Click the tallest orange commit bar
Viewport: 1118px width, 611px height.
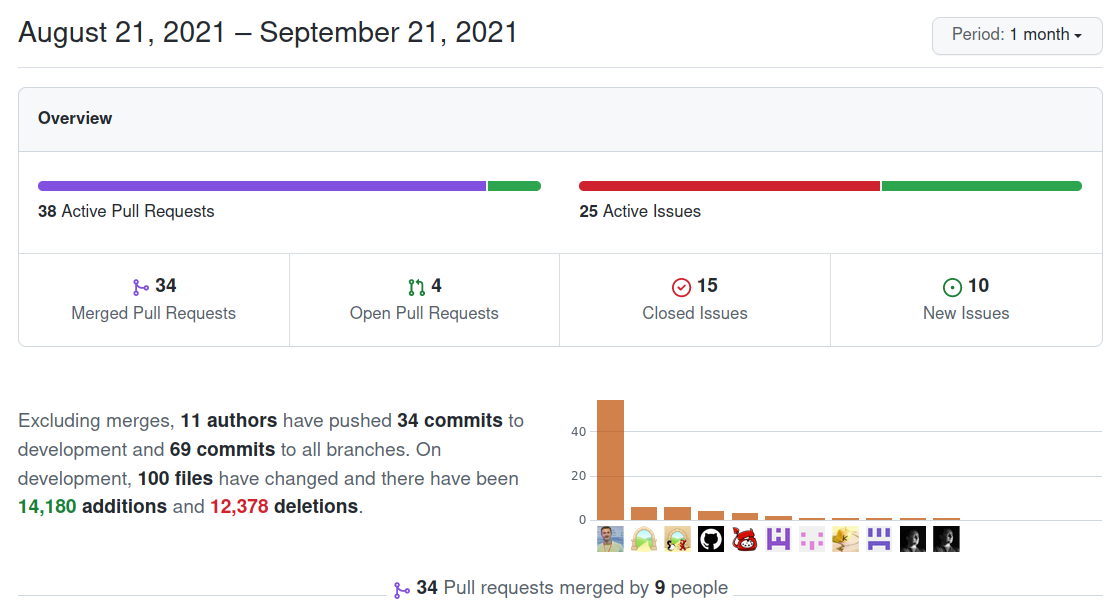pos(610,460)
